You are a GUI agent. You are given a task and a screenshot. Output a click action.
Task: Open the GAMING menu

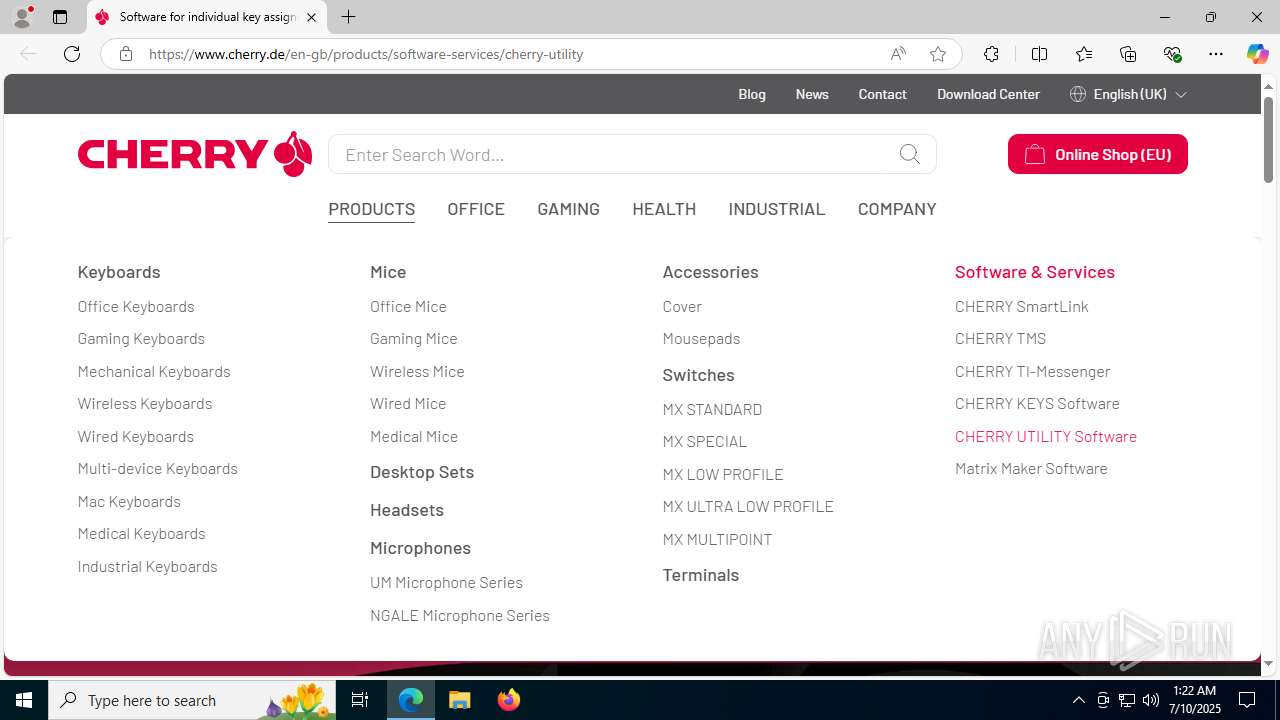568,209
